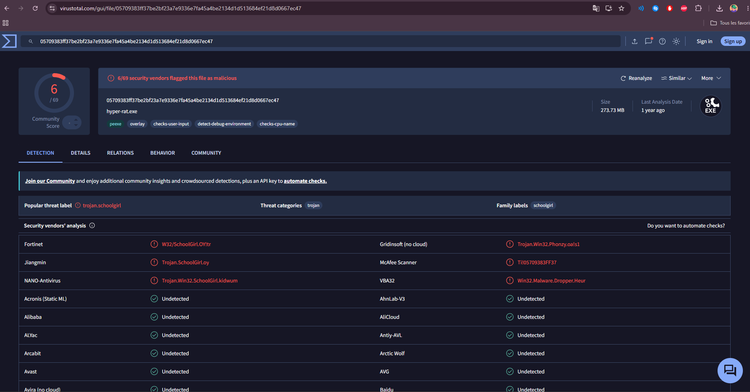Click the VirusTotal sigma logo
The image size is (750, 392).
[x=10, y=41]
